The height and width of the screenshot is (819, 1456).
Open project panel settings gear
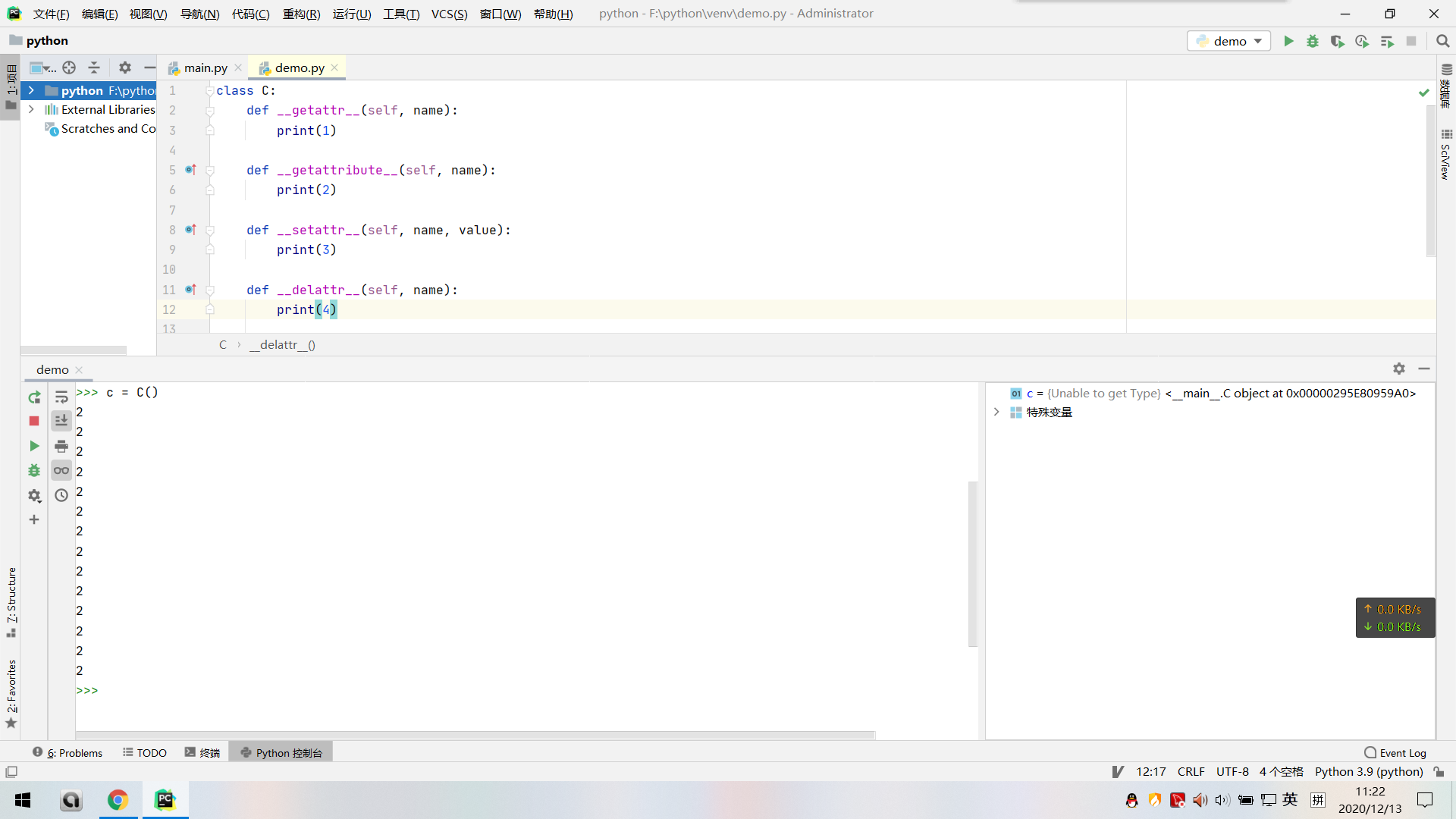125,67
